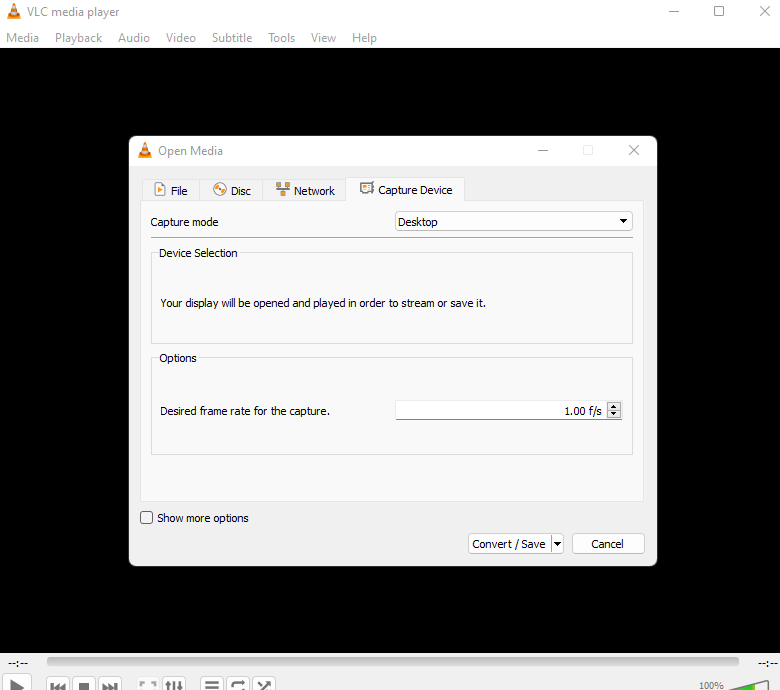This screenshot has height=690, width=780.
Task: Close the Open Media dialog
Action: pos(633,150)
